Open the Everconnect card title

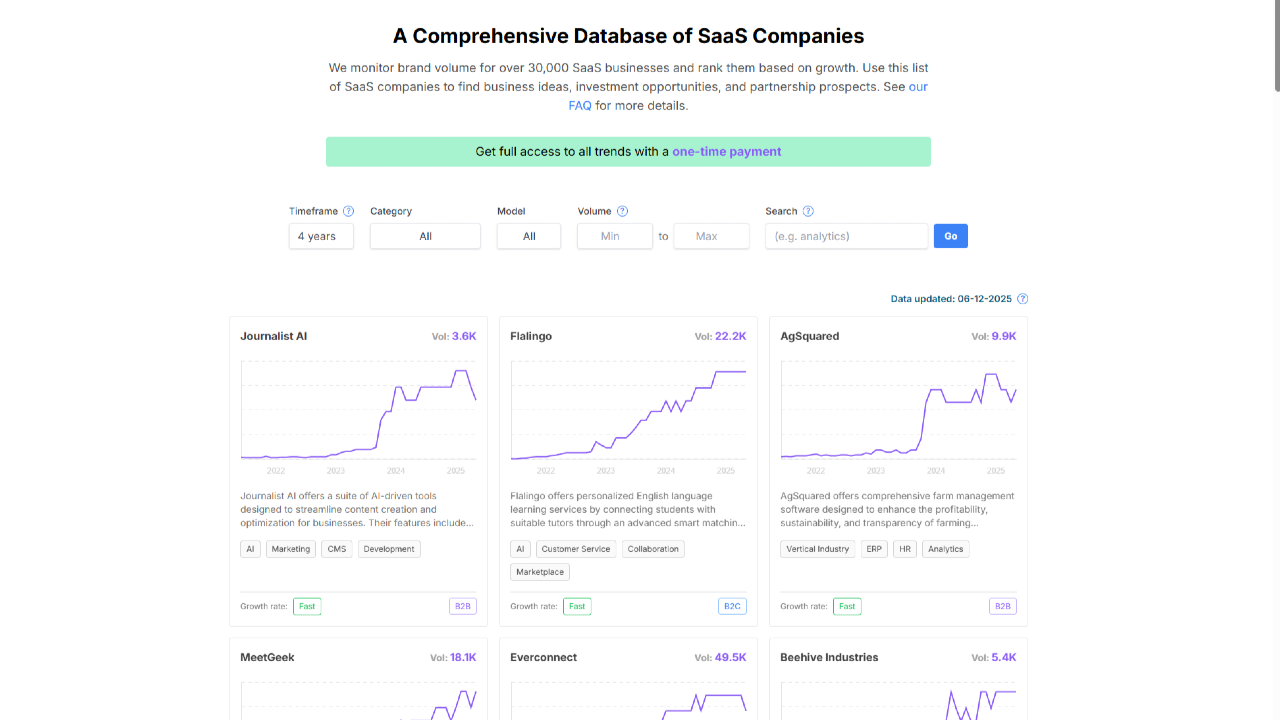coord(543,657)
